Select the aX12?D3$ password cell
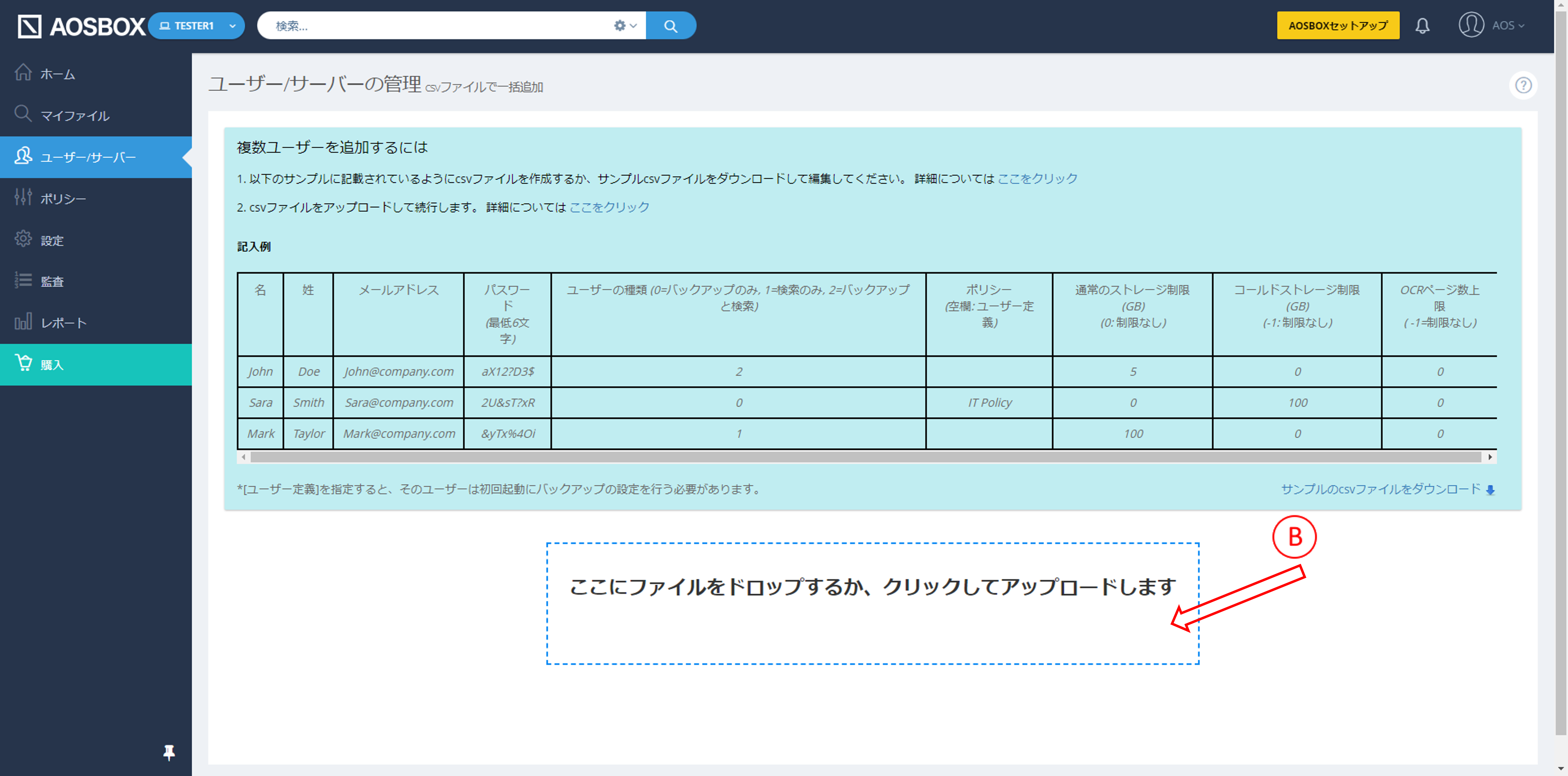The height and width of the screenshot is (776, 1568). 508,372
